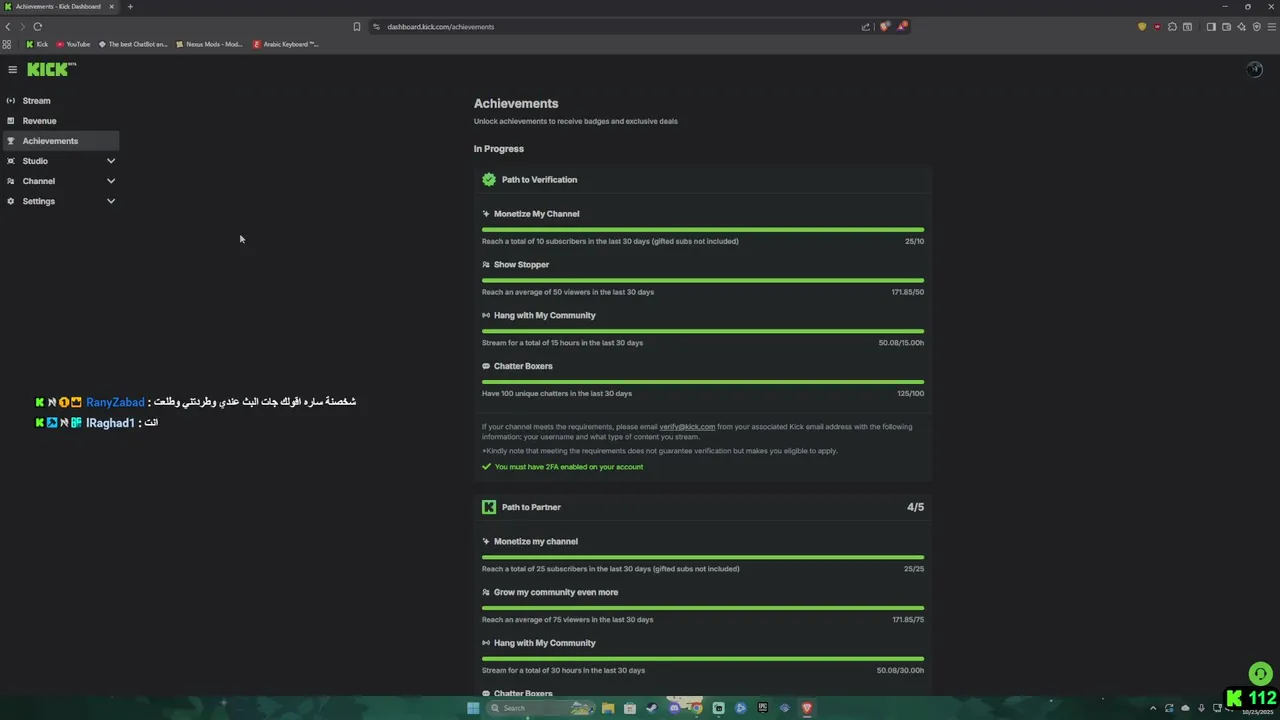
Task: Toggle the browser sidebar panel icon
Action: click(x=1211, y=27)
